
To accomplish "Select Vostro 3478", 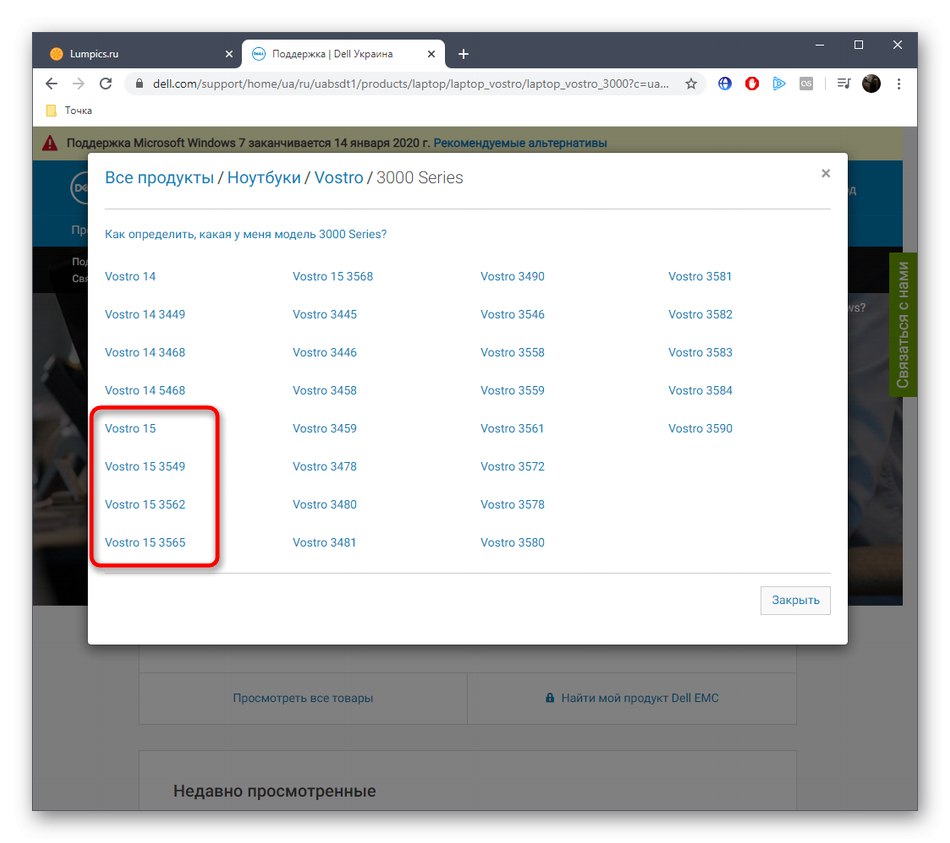I will pyautogui.click(x=325, y=467).
